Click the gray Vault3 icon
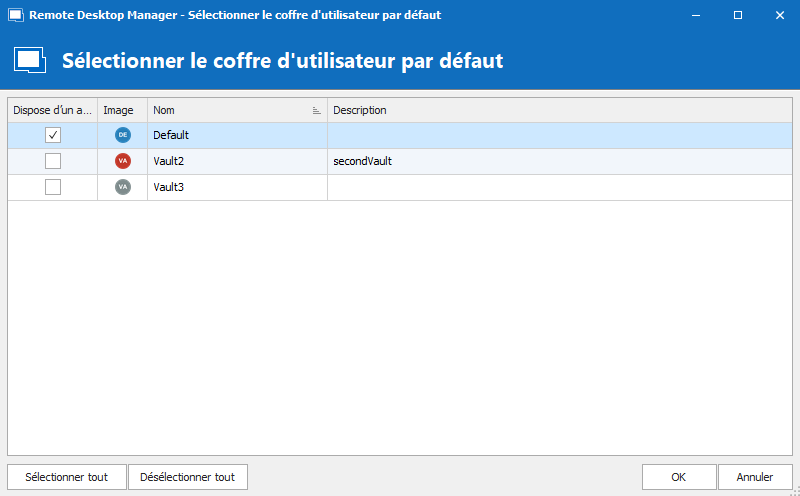This screenshot has width=800, height=496. [x=123, y=187]
